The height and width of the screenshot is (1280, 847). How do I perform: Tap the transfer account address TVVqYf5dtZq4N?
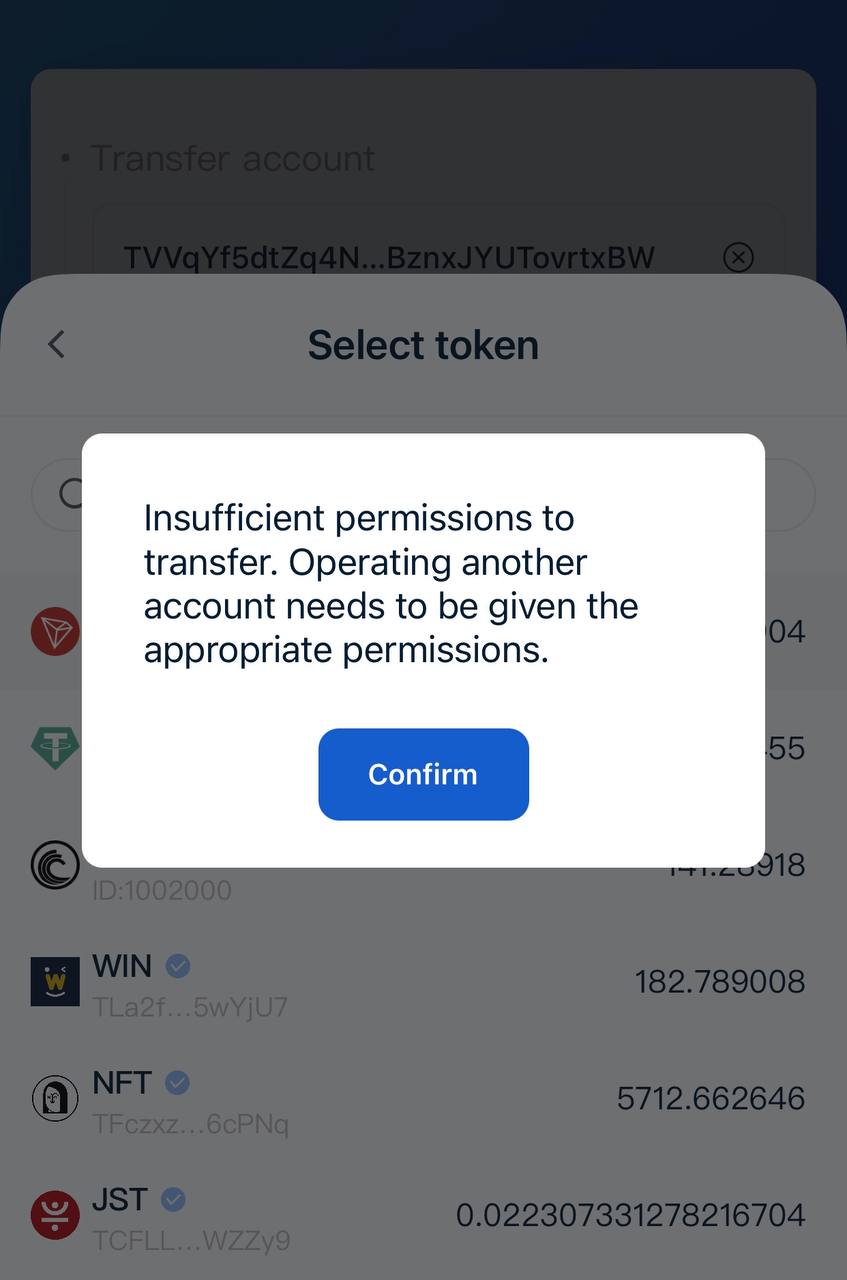[389, 258]
